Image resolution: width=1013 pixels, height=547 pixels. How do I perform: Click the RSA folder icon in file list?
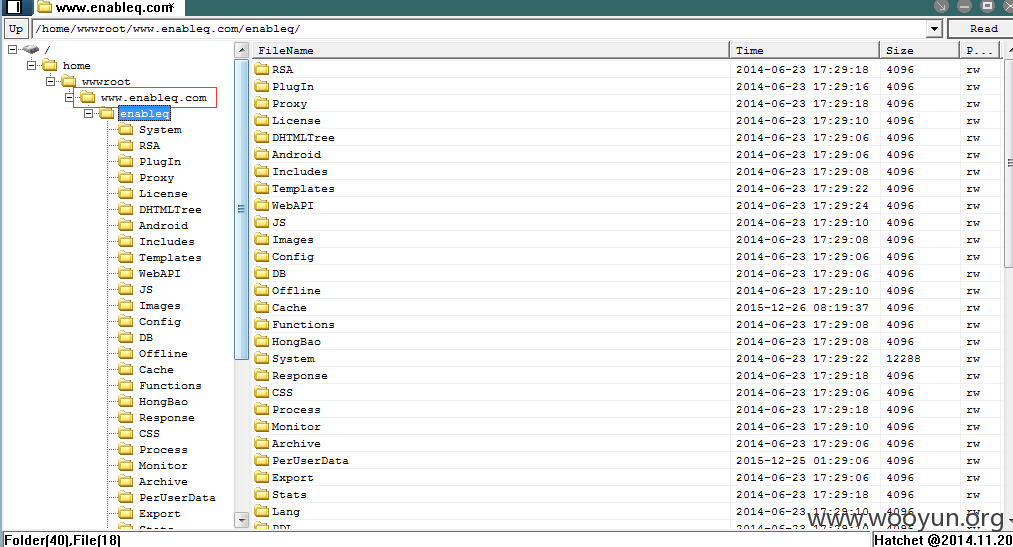click(261, 69)
